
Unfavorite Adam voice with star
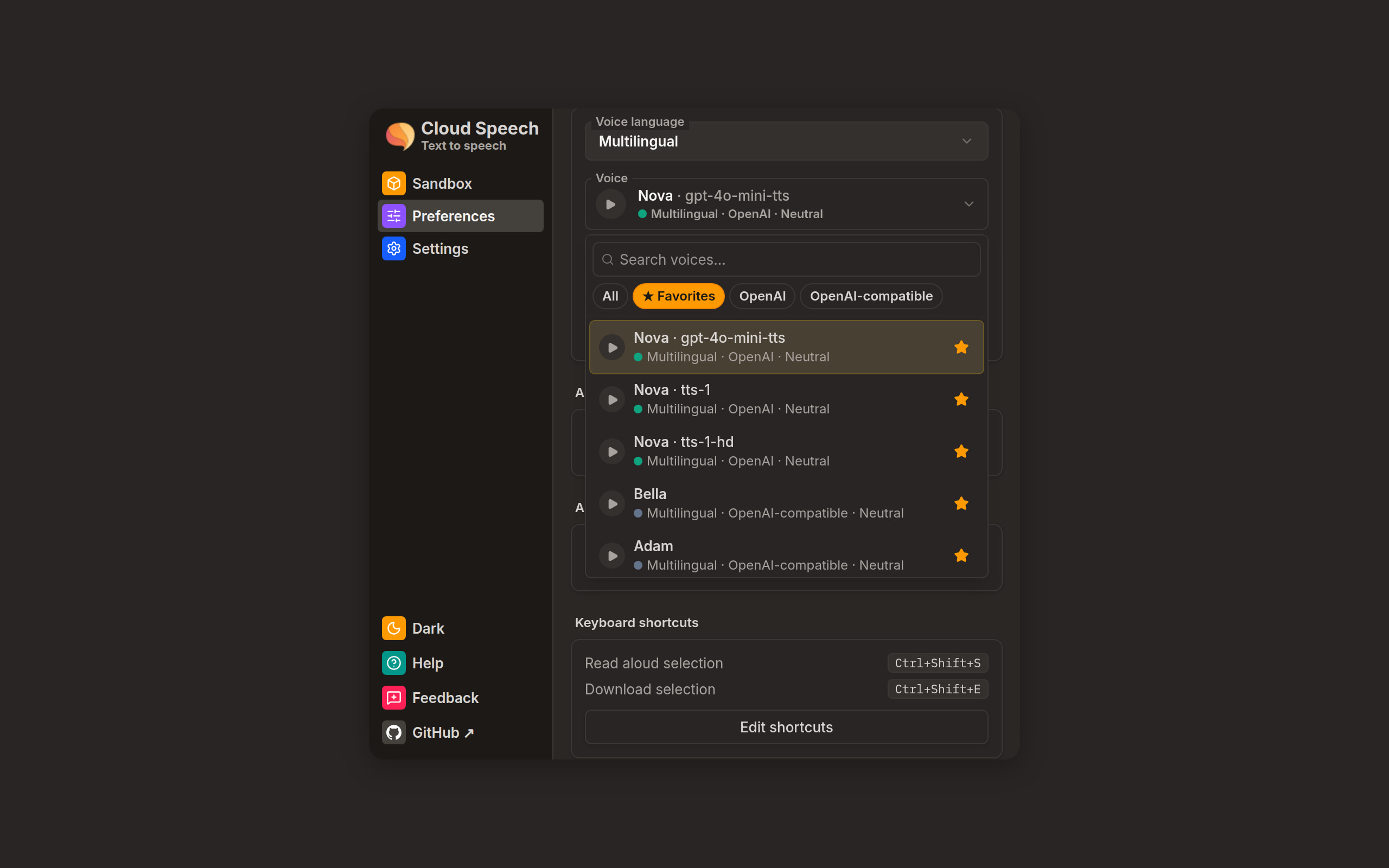tap(961, 556)
